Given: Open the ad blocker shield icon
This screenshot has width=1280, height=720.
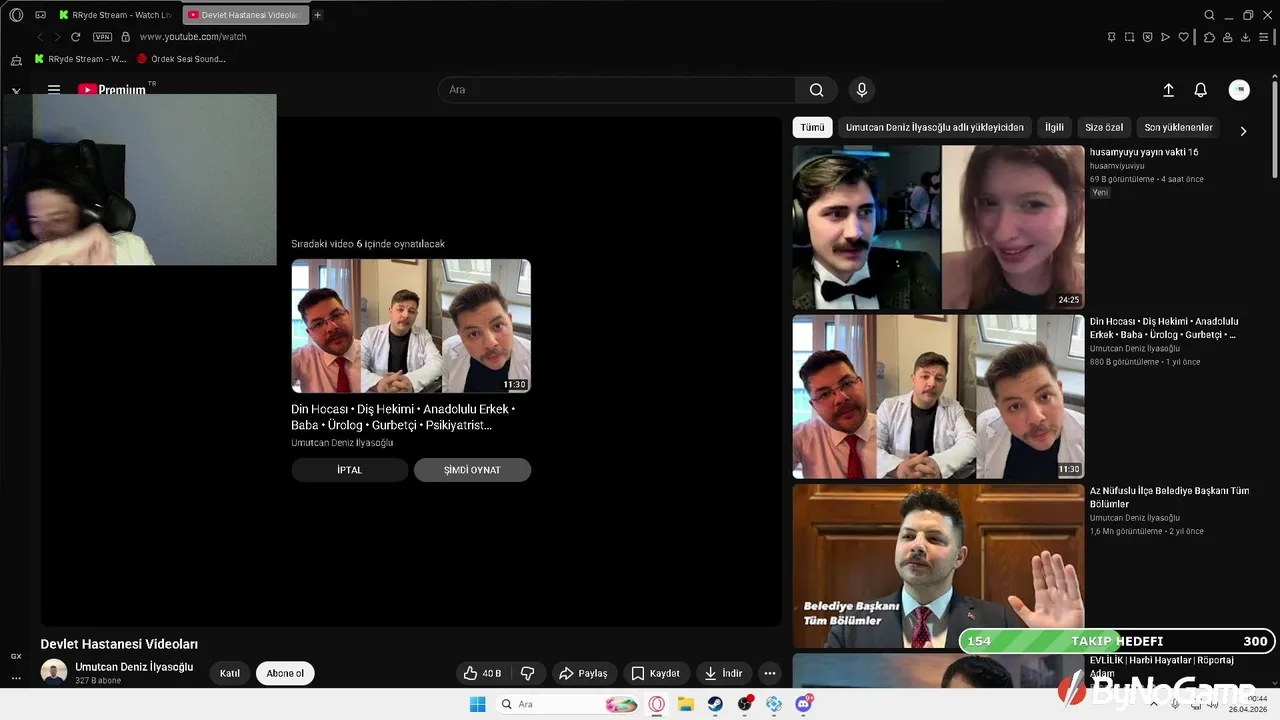Looking at the screenshot, I should [1147, 37].
